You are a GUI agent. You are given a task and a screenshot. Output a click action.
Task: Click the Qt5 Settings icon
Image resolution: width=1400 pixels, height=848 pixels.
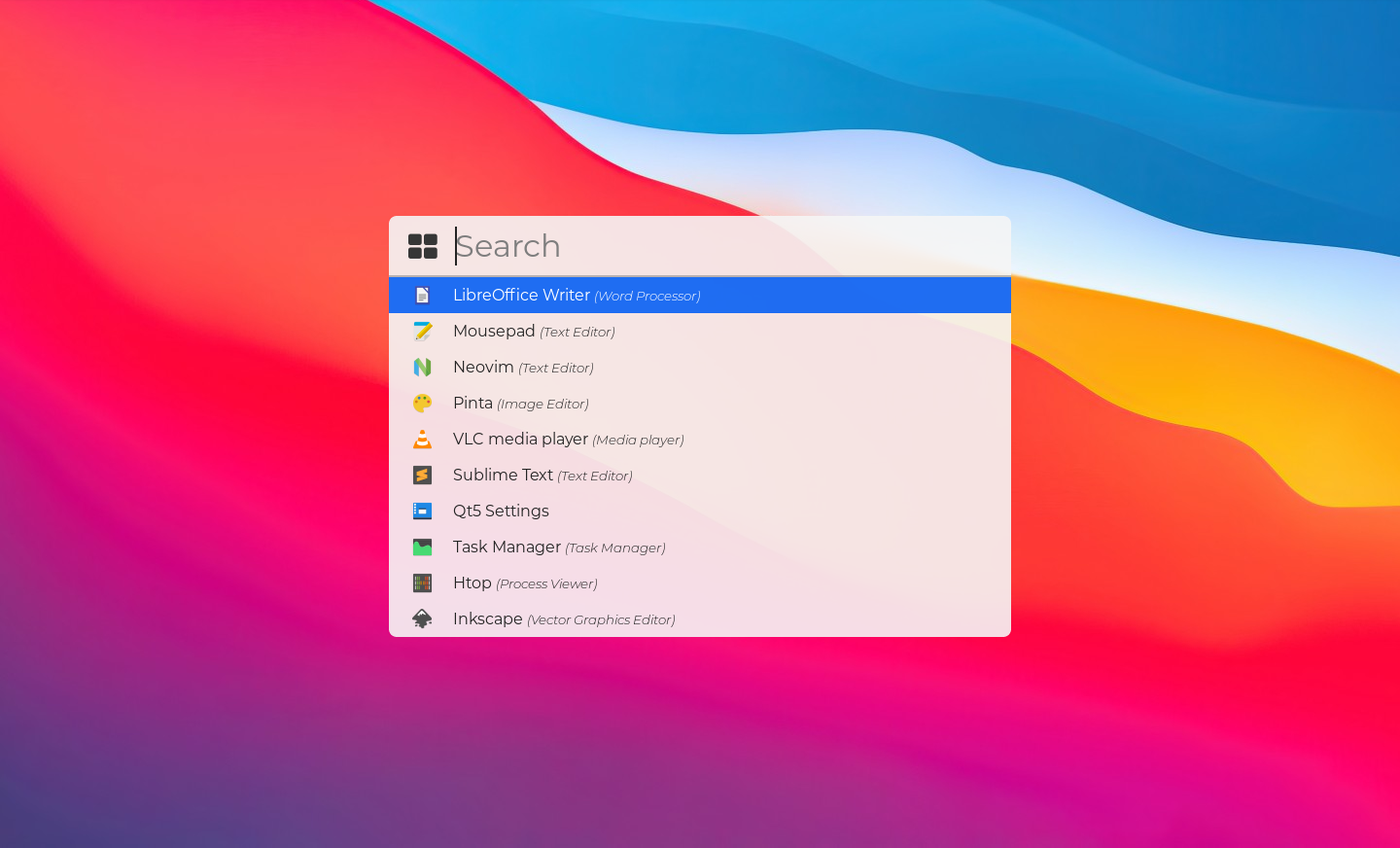point(422,511)
